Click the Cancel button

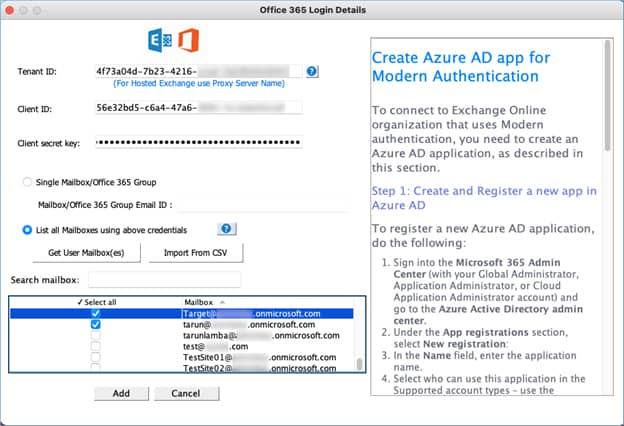pyautogui.click(x=186, y=393)
